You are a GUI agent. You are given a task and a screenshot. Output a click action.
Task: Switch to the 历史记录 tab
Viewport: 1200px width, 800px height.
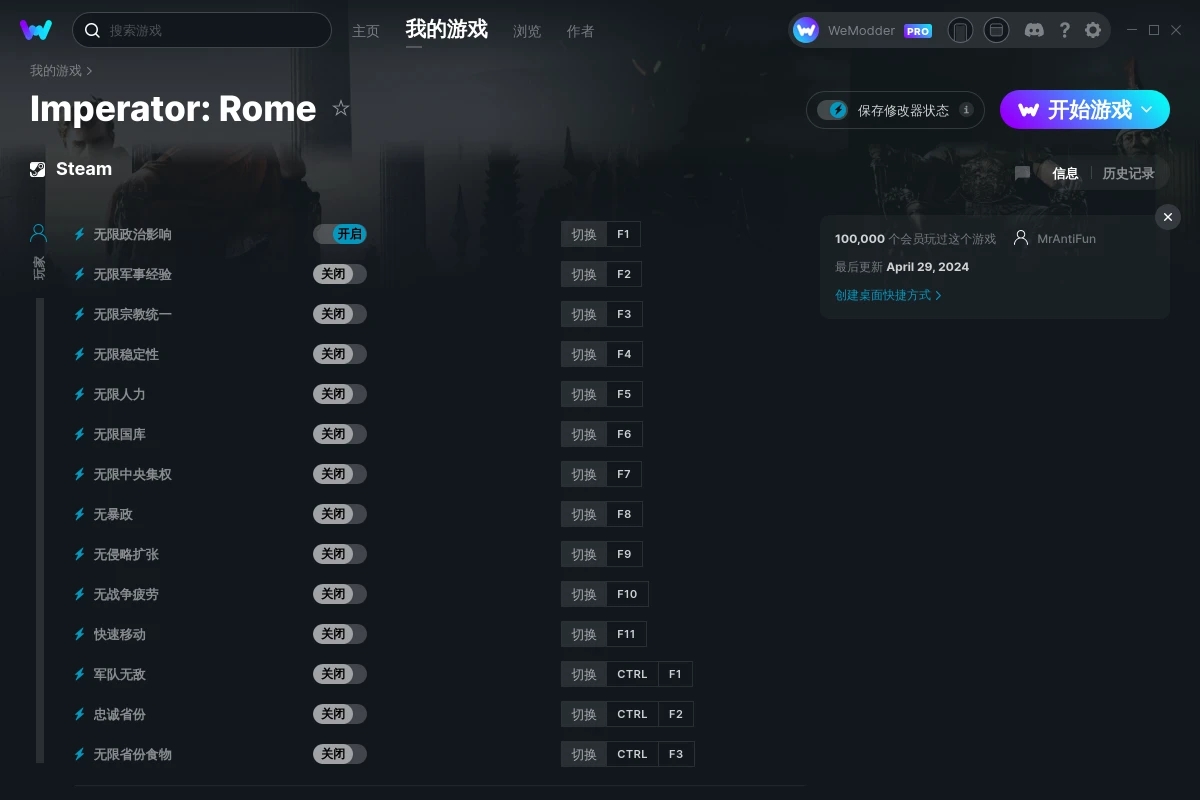click(1128, 173)
